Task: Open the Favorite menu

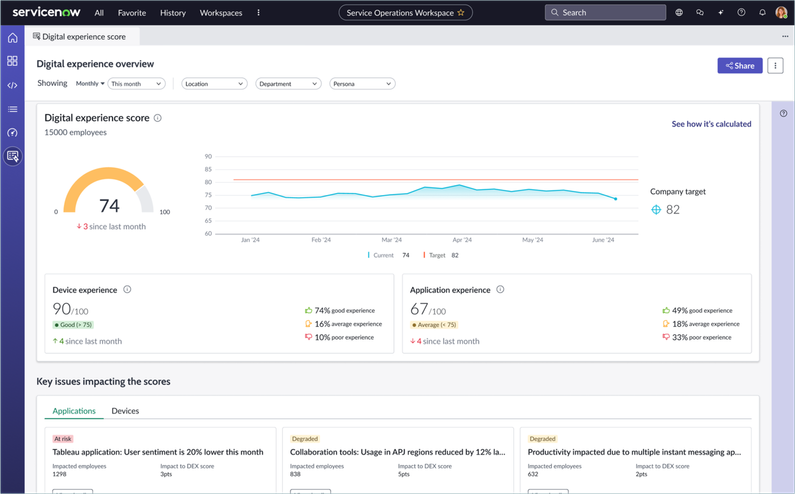Action: (x=132, y=13)
